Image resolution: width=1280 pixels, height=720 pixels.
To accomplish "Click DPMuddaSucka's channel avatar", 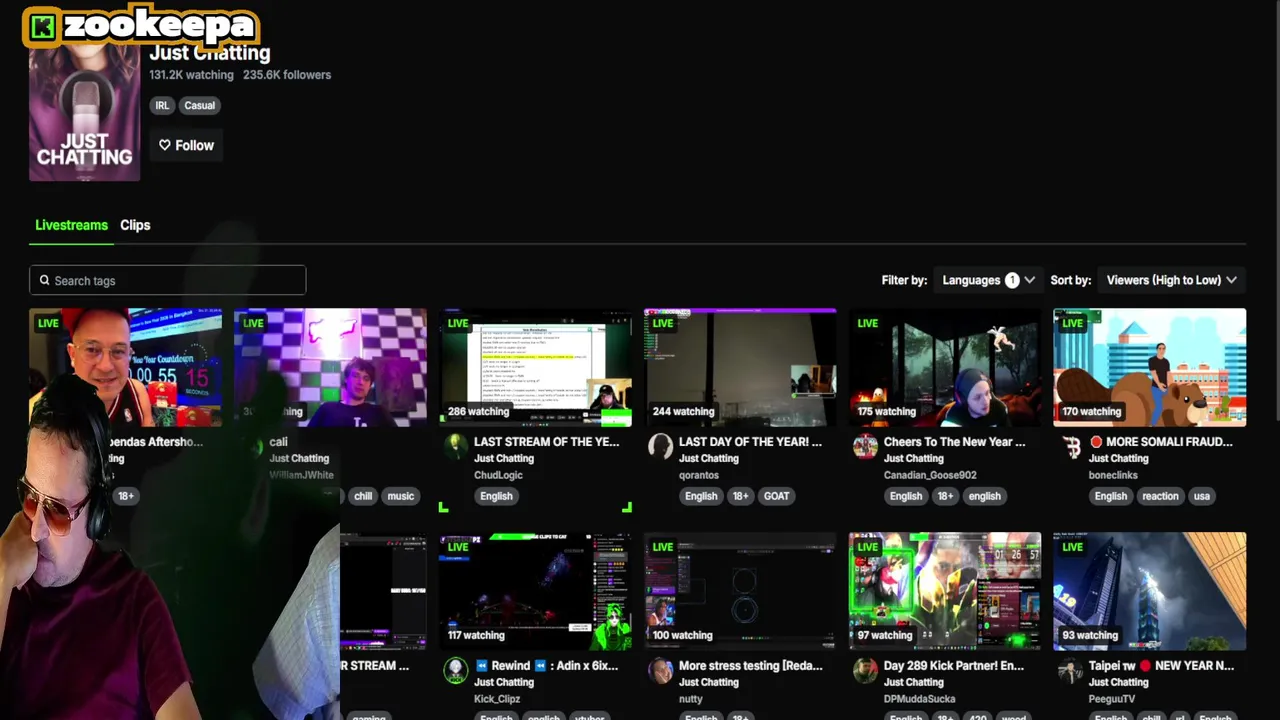I will click(x=865, y=670).
